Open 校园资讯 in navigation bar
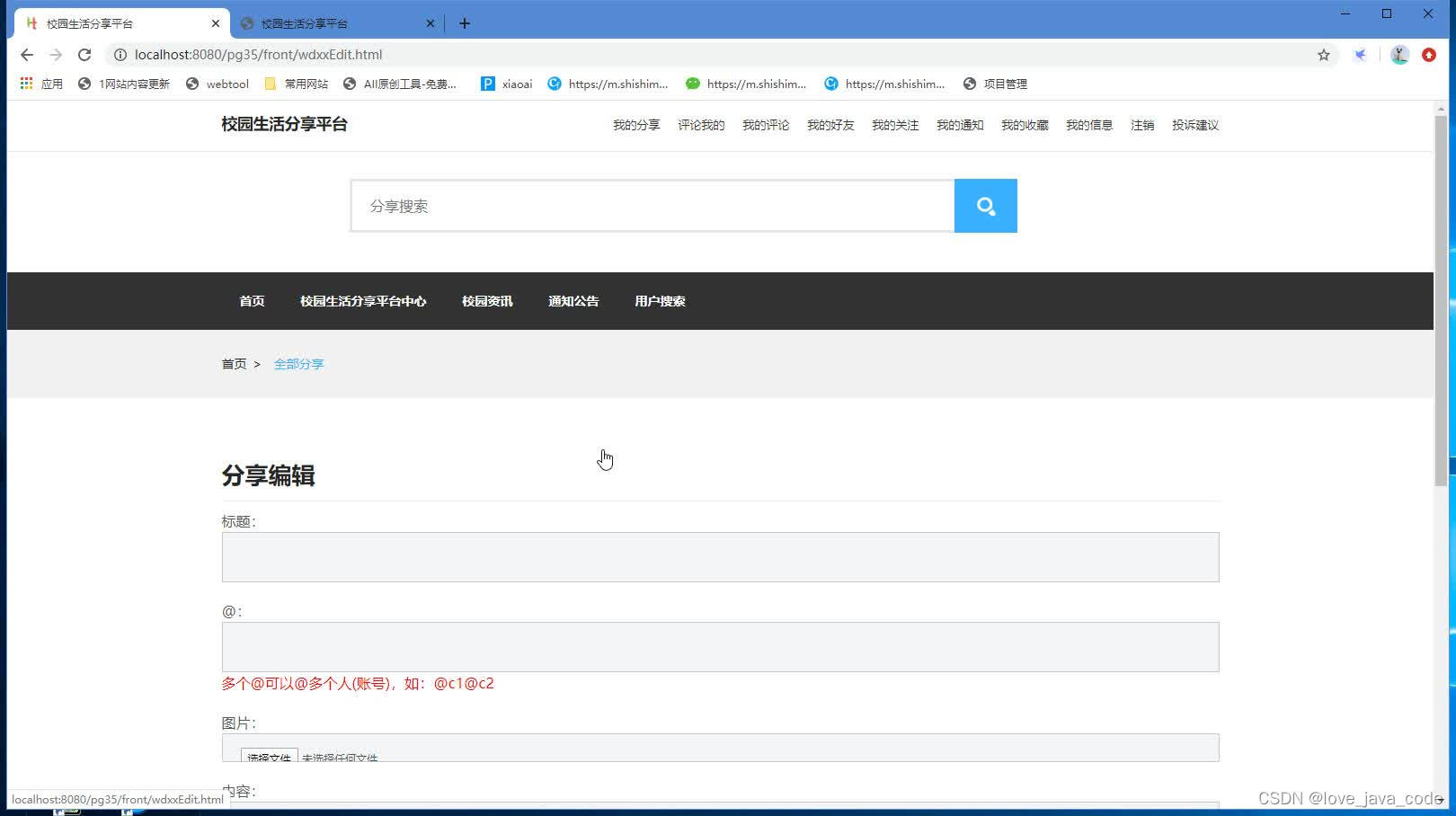The width and height of the screenshot is (1456, 816). click(x=487, y=301)
